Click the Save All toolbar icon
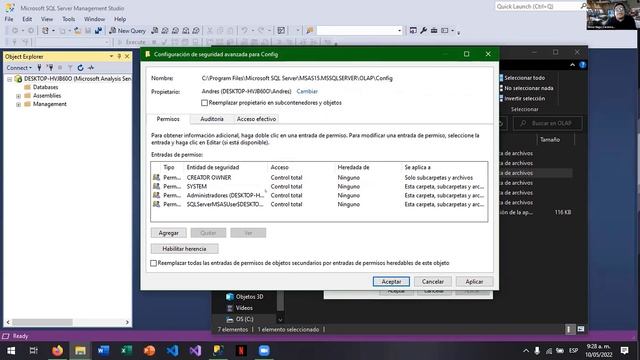640x360 pixels. 98,31
